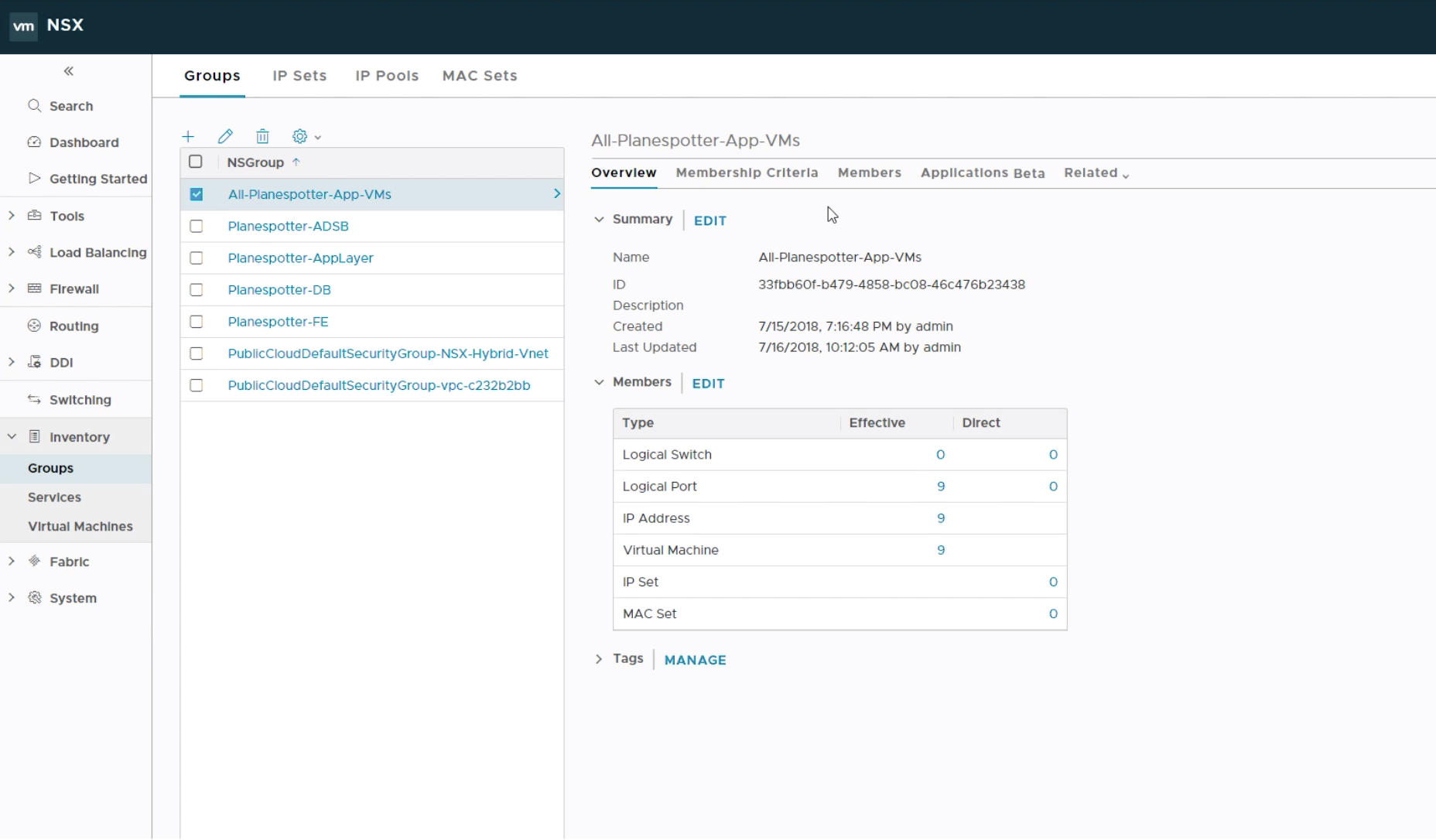The width and height of the screenshot is (1436, 840).
Task: Click MAC Set direct count 0
Action: [x=1053, y=613]
